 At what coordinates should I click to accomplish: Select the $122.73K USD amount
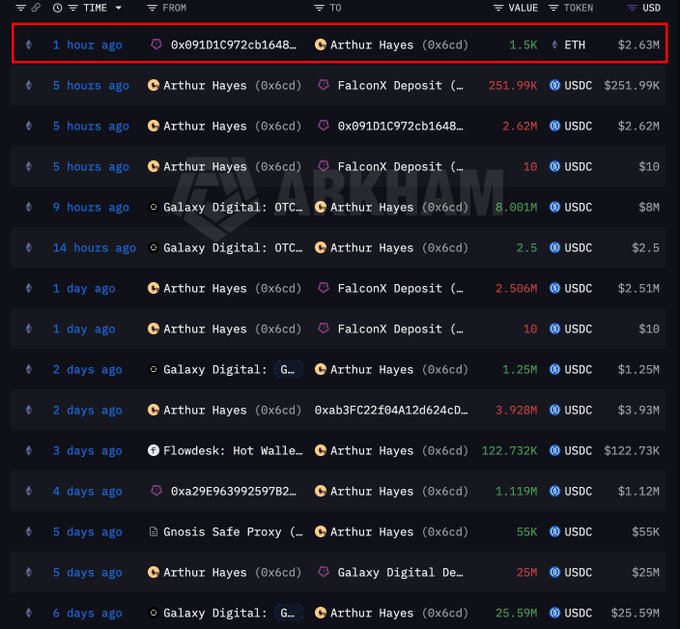click(x=631, y=451)
